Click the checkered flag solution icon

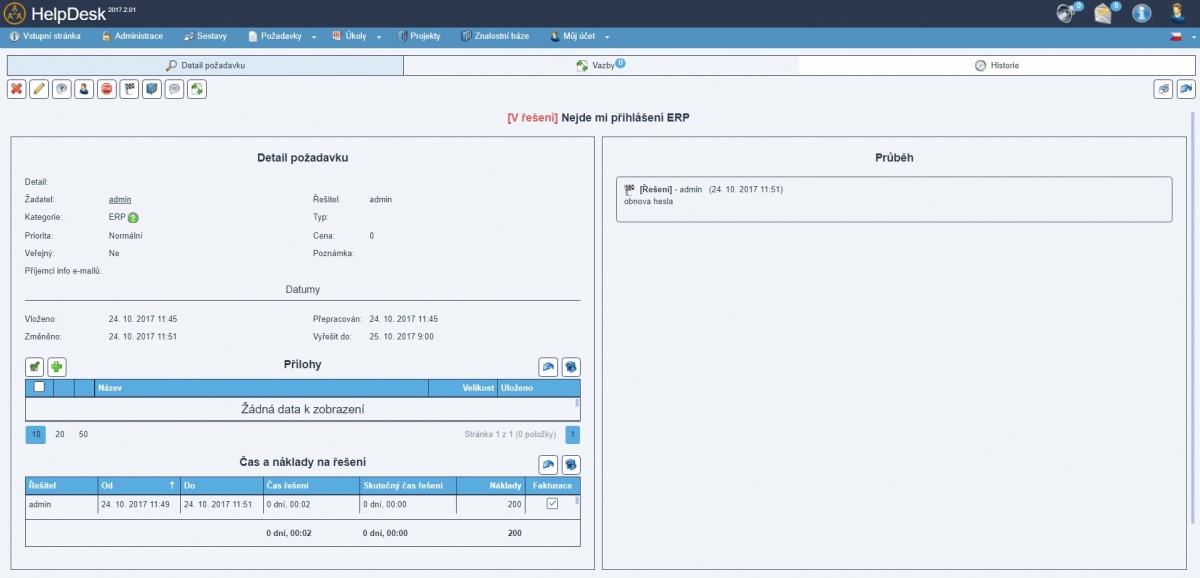129,89
